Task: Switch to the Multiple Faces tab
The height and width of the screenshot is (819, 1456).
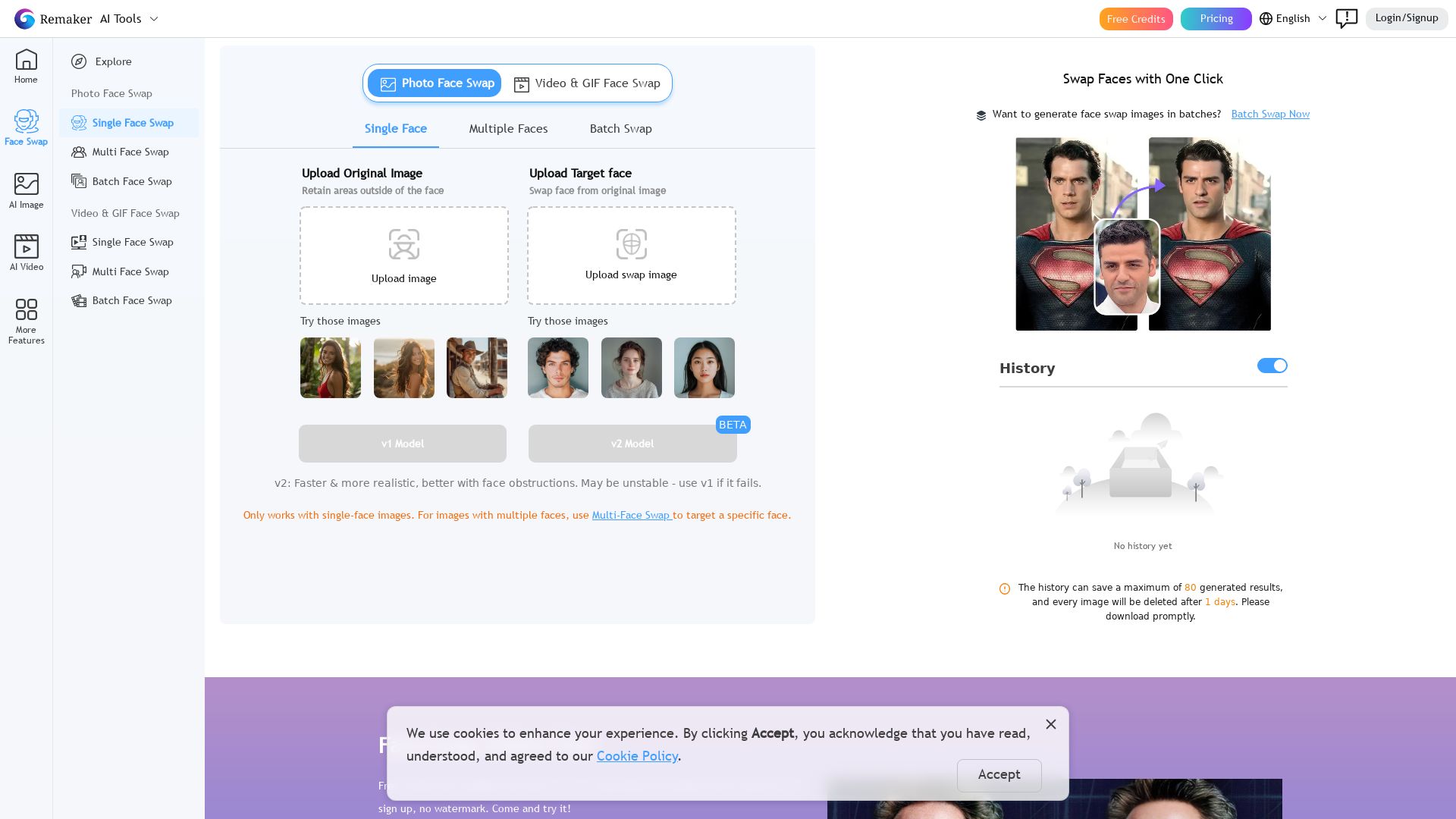Action: (508, 129)
